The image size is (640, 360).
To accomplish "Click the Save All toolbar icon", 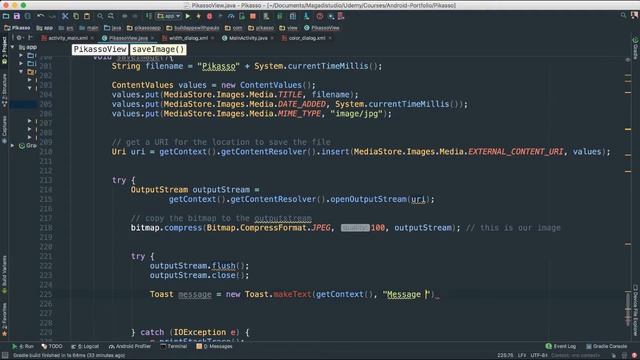I will pyautogui.click(x=17, y=16).
